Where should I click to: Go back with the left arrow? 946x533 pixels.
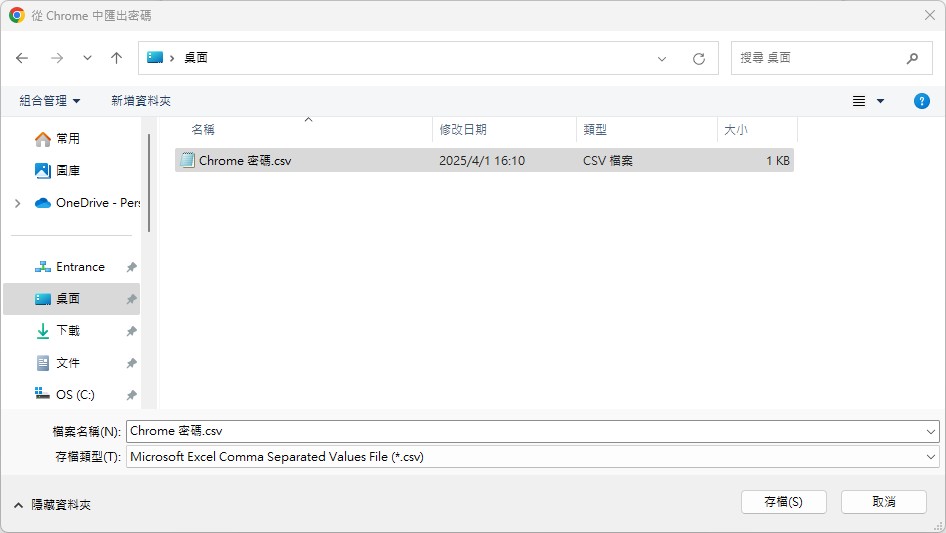click(x=22, y=58)
